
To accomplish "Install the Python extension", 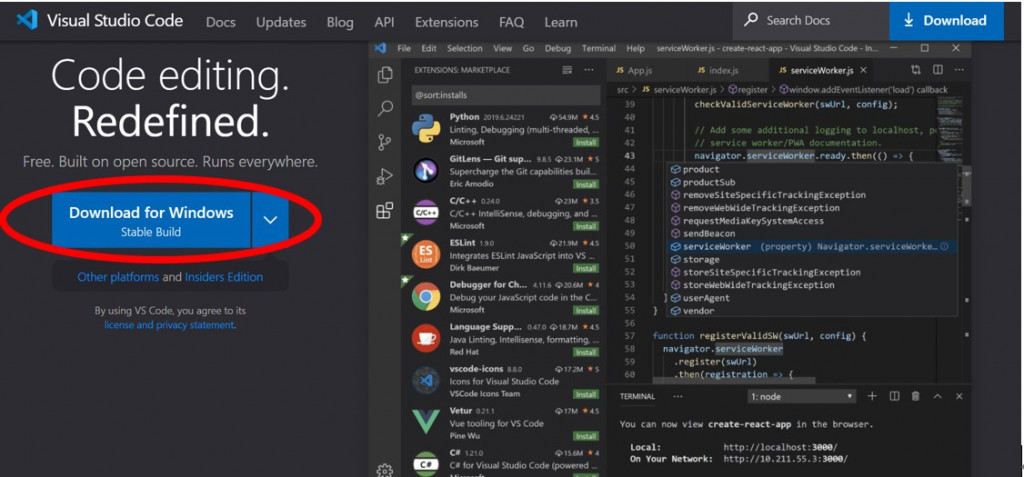I will pos(586,142).
